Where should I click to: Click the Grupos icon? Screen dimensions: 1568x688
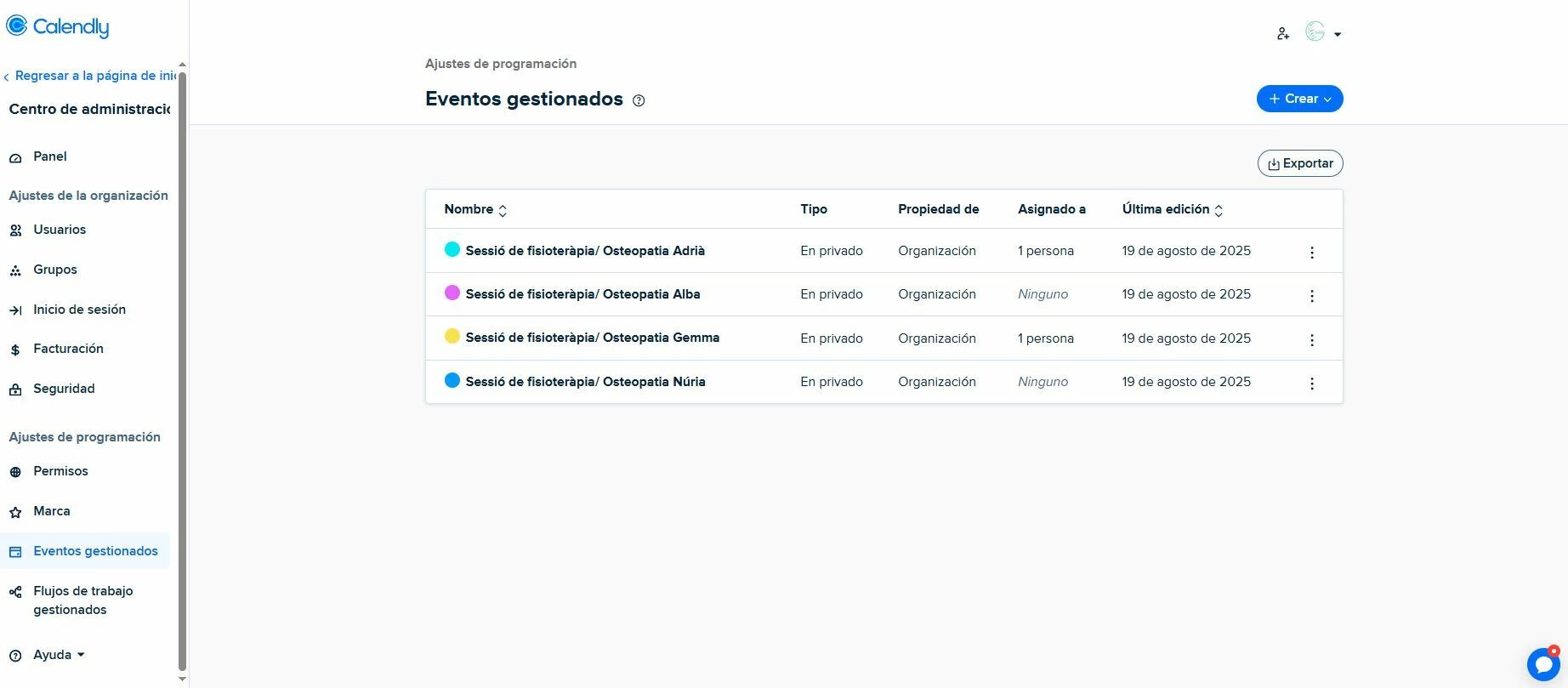[x=15, y=270]
